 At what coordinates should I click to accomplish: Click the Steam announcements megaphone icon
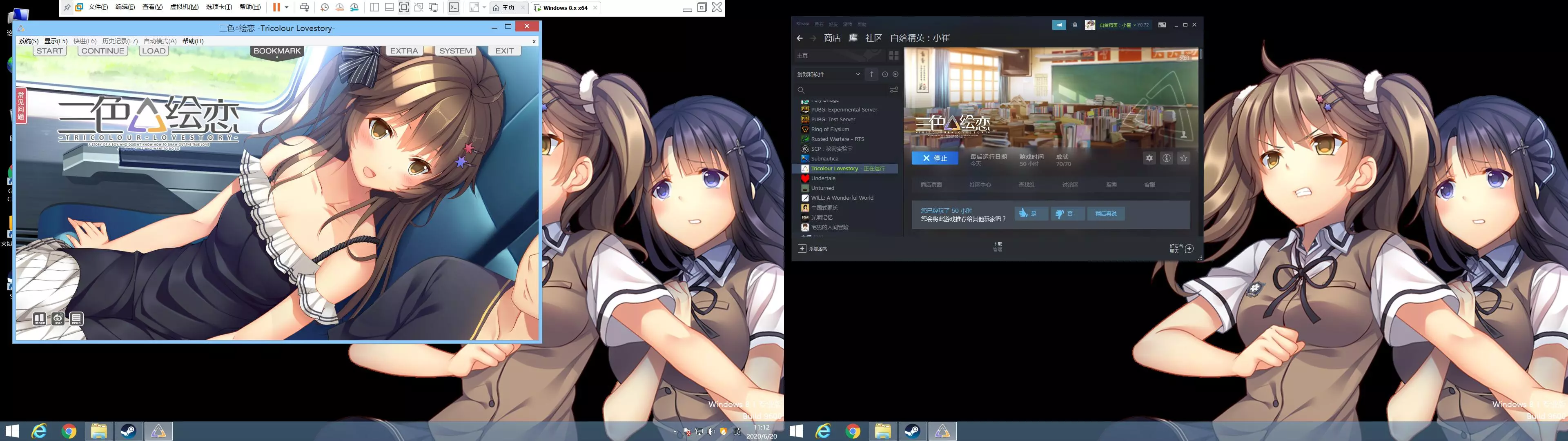point(1059,25)
